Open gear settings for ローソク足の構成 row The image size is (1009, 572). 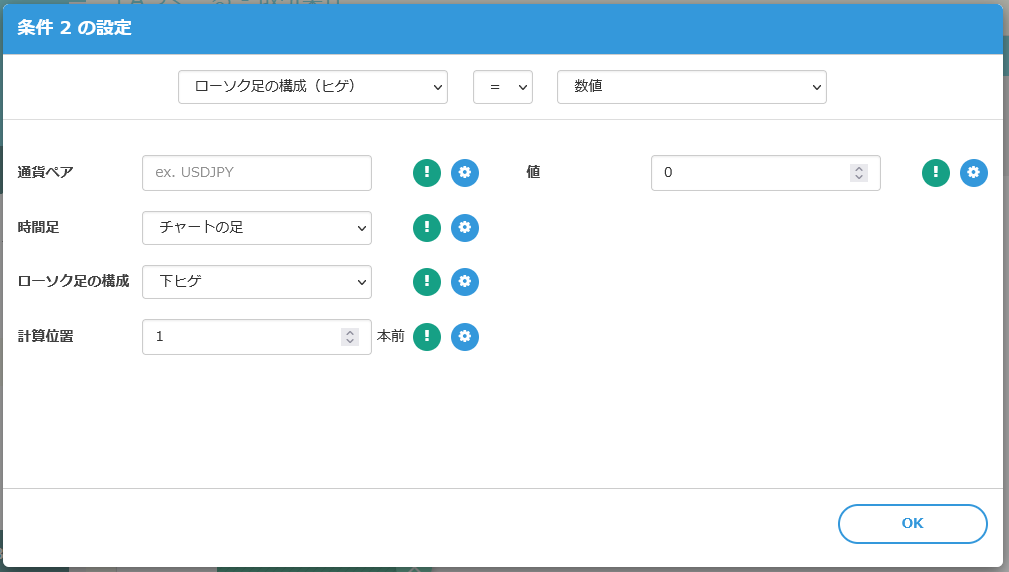[465, 282]
